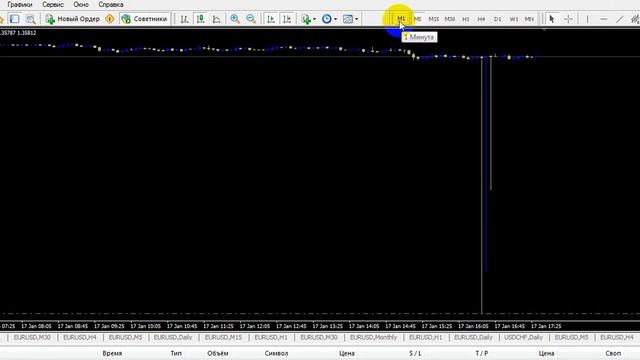The width and height of the screenshot is (640, 360).
Task: Select the M5 timeframe
Action: point(417,19)
